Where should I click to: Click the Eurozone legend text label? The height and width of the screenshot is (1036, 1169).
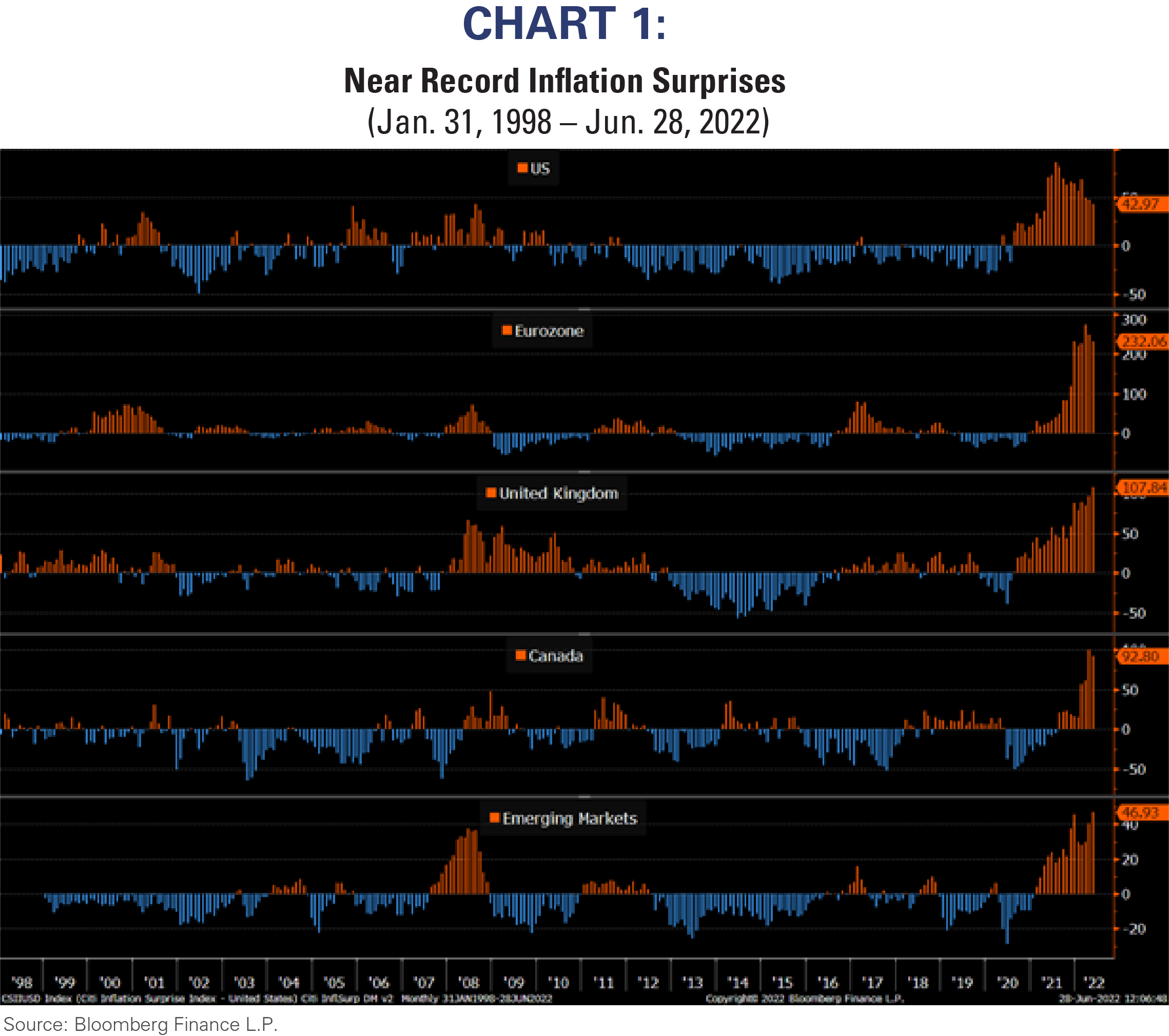(549, 330)
